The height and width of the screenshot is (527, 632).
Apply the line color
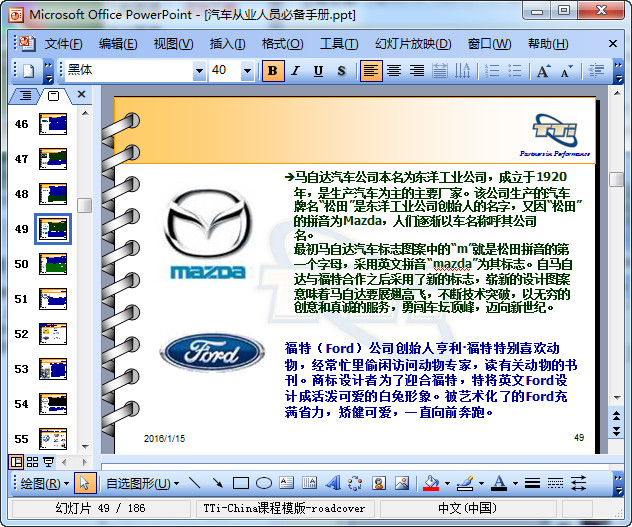(465, 483)
